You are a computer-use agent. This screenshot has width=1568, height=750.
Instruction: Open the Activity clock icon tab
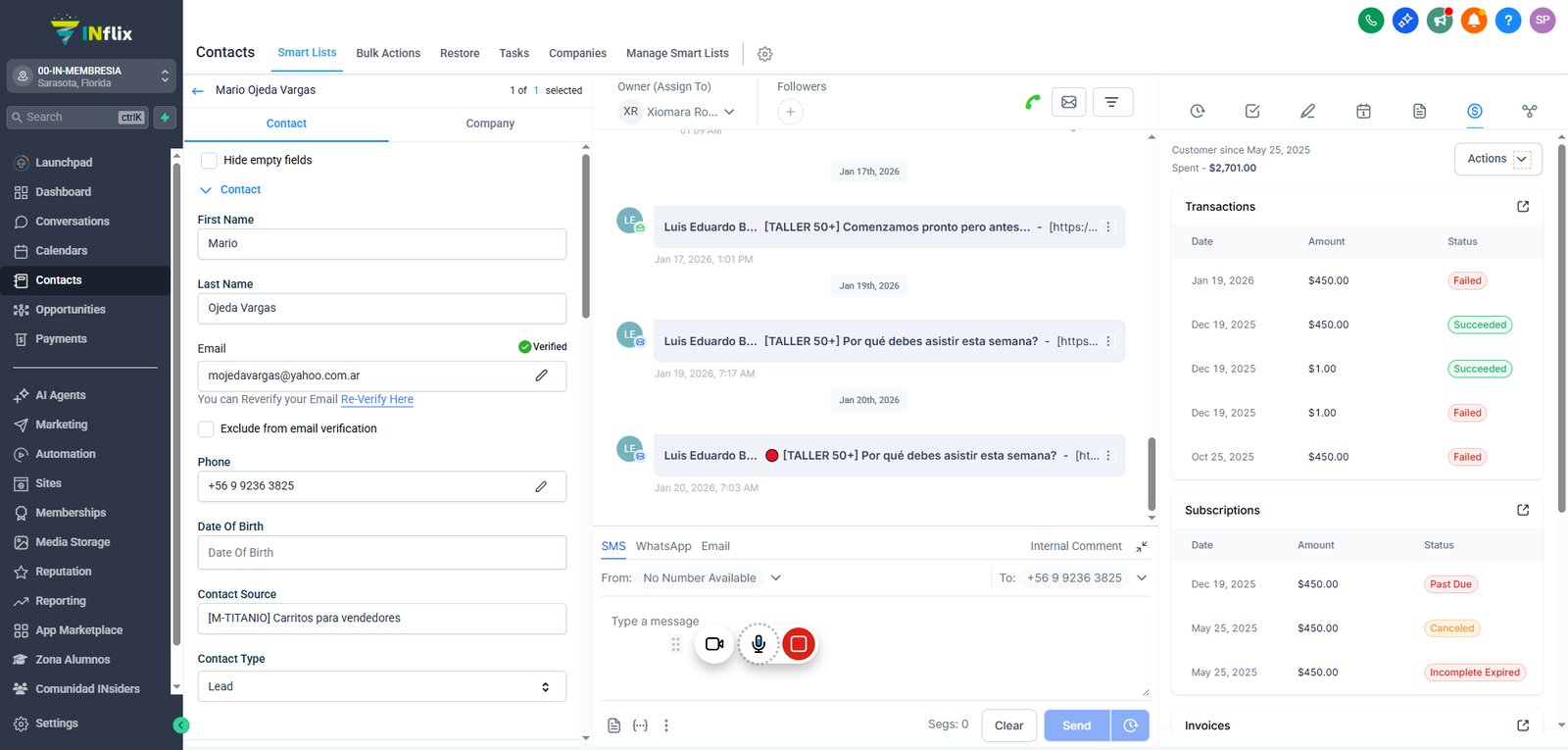click(1198, 111)
